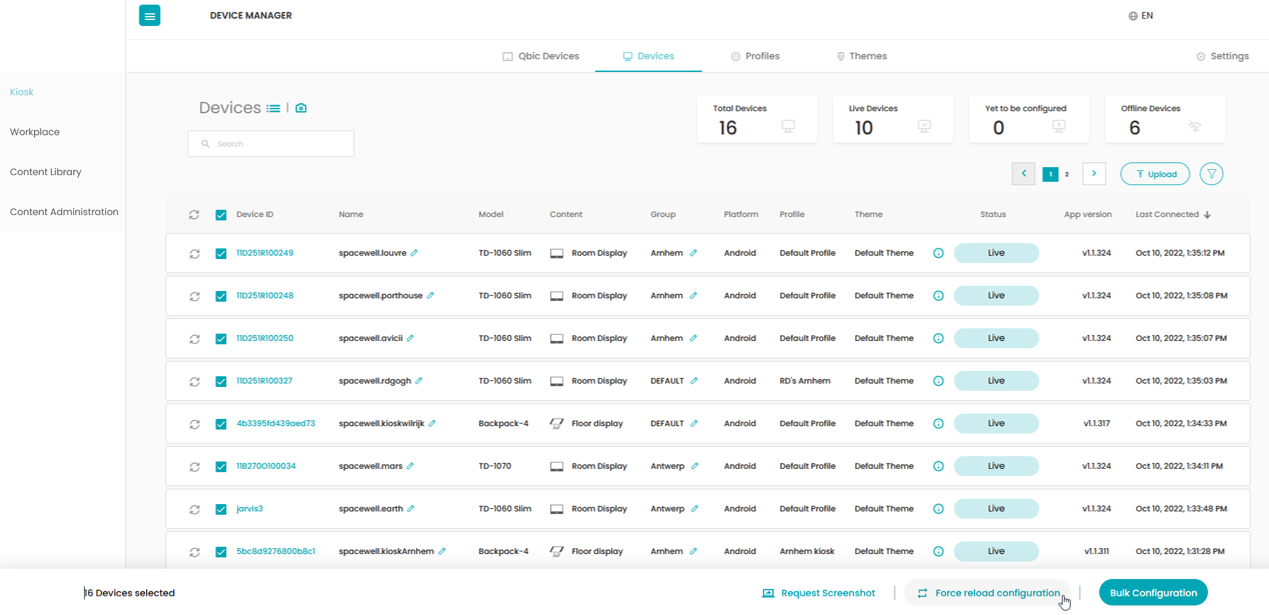Show info icon for the spacewell.mars row
The width and height of the screenshot is (1269, 615).
(938, 466)
